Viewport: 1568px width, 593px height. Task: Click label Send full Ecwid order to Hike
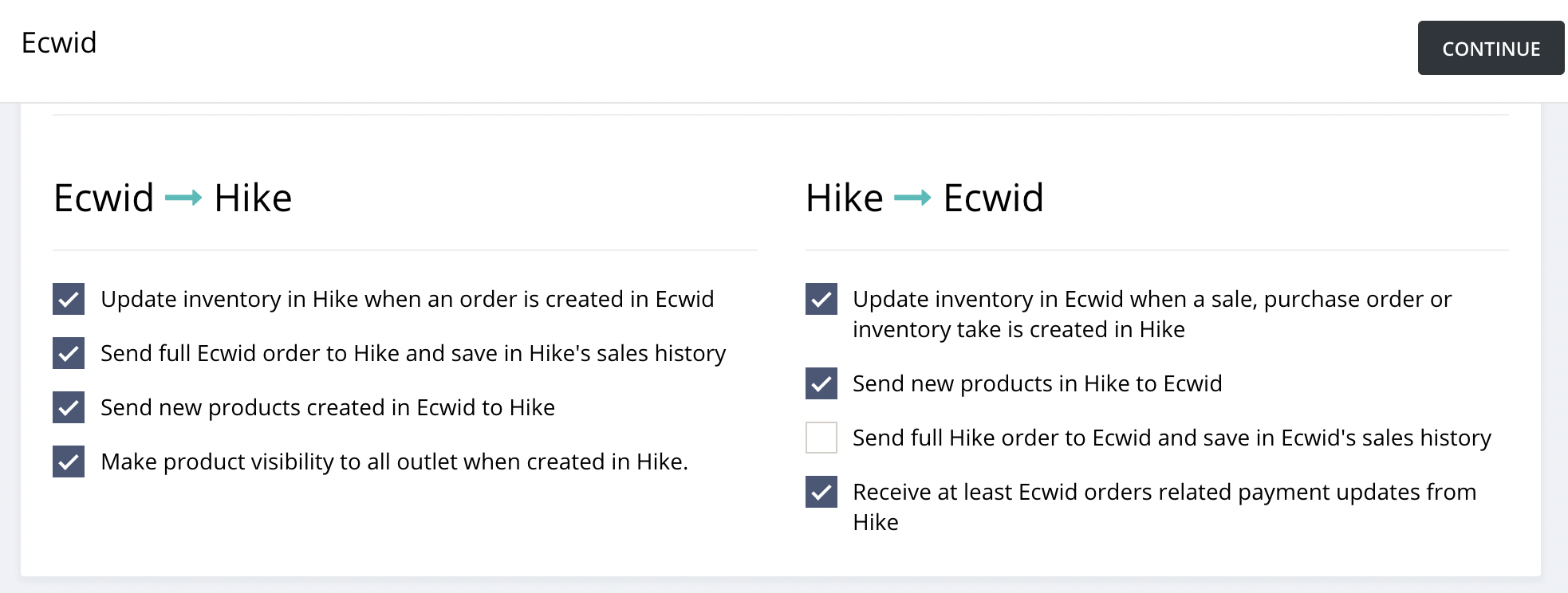(413, 353)
